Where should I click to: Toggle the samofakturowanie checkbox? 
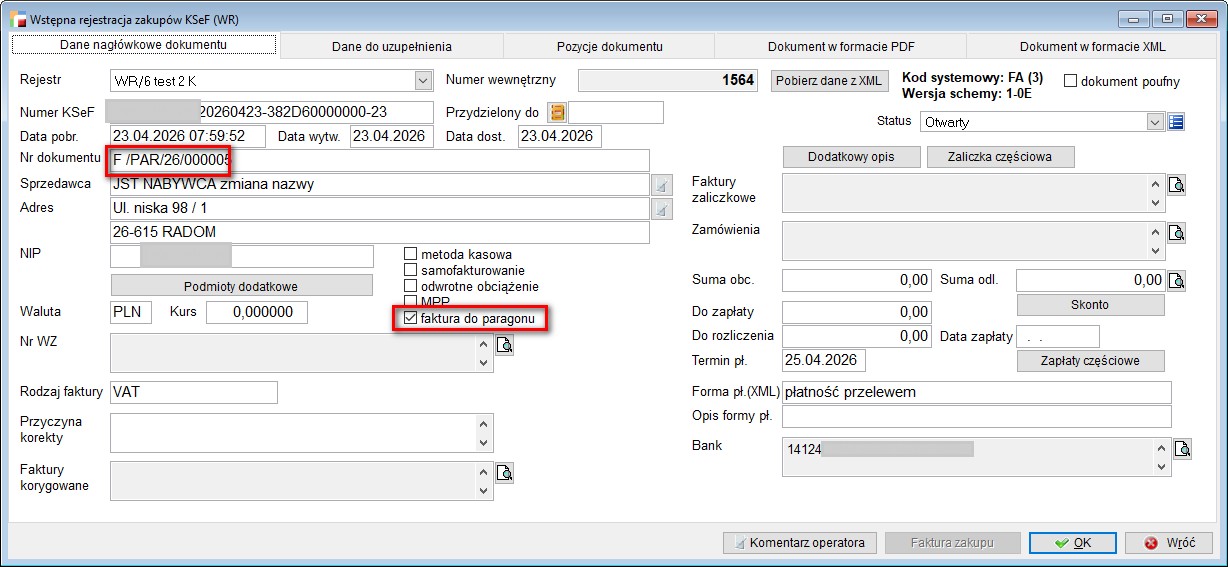tap(410, 270)
